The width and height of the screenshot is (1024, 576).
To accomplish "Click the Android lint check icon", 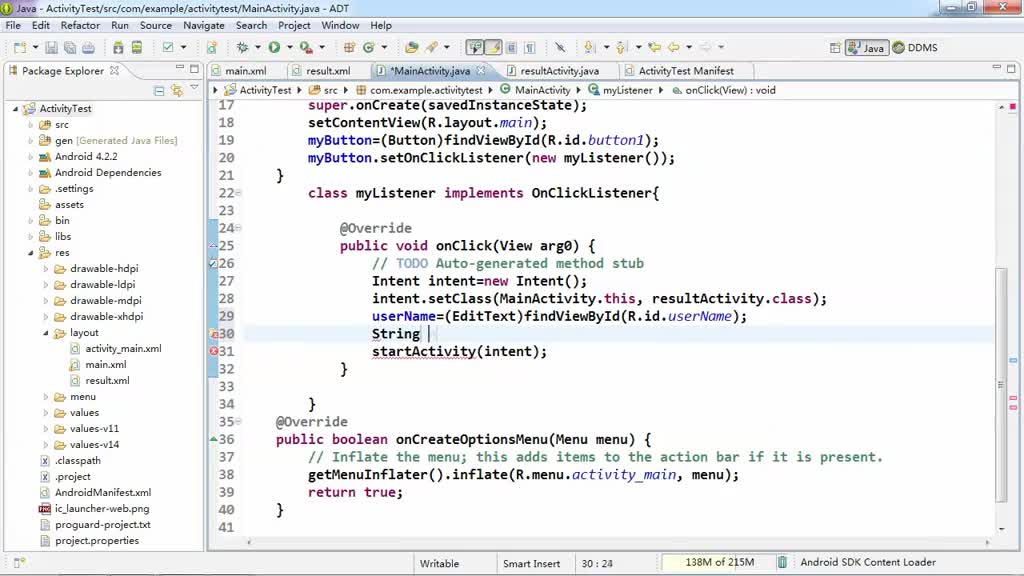I will [168, 48].
